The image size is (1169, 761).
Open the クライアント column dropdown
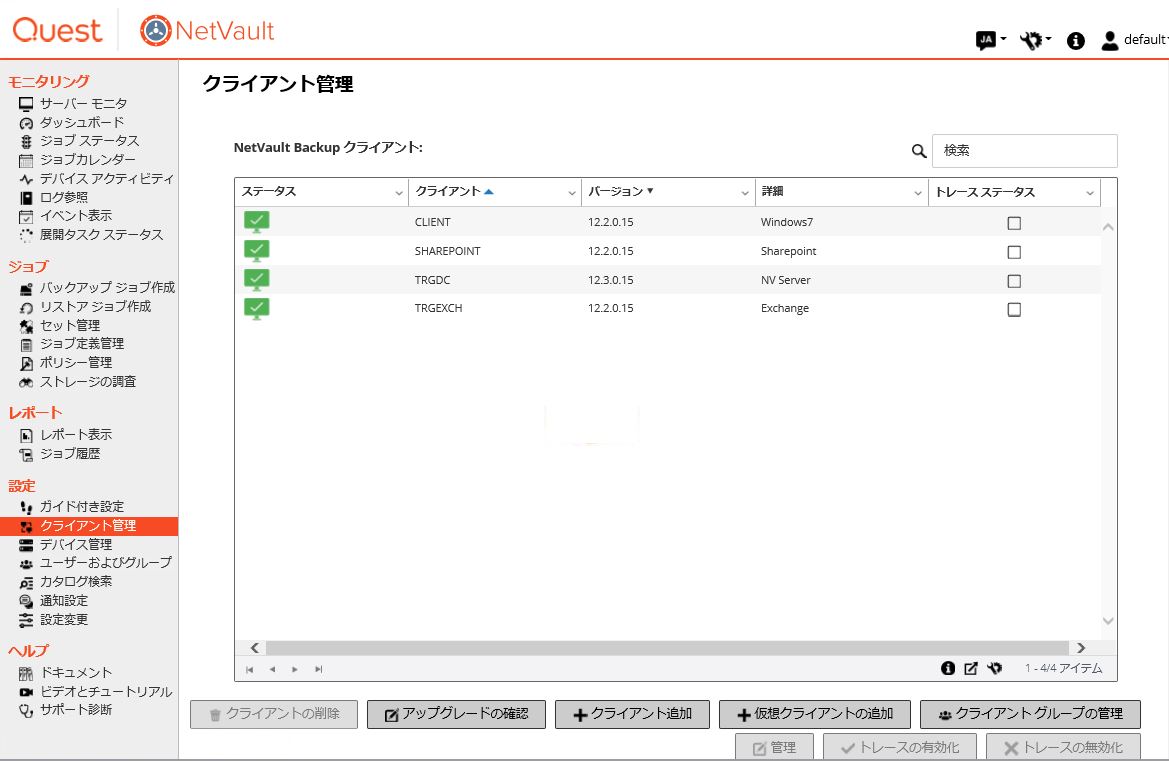572,193
